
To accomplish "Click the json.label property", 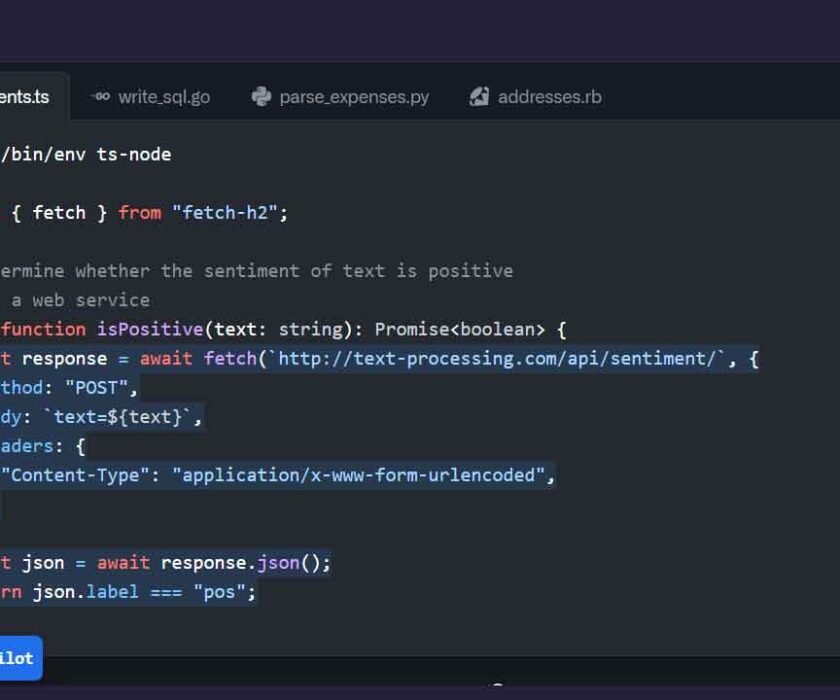I will coord(86,592).
